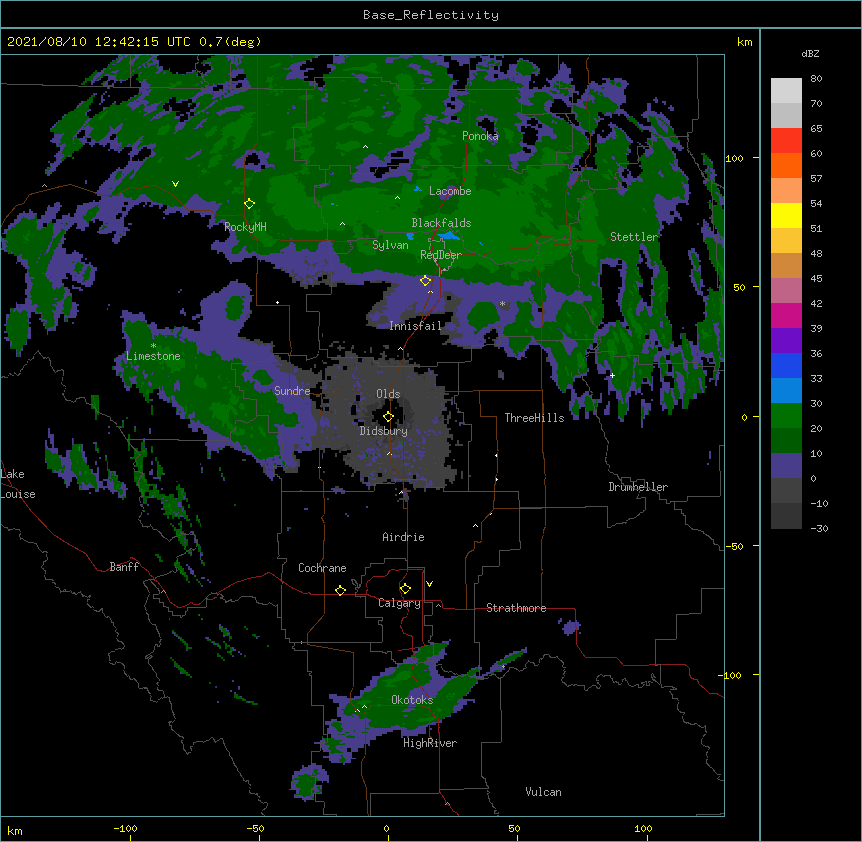Click the -30 value on the dBZ scale
This screenshot has width=862, height=842.
(x=819, y=529)
